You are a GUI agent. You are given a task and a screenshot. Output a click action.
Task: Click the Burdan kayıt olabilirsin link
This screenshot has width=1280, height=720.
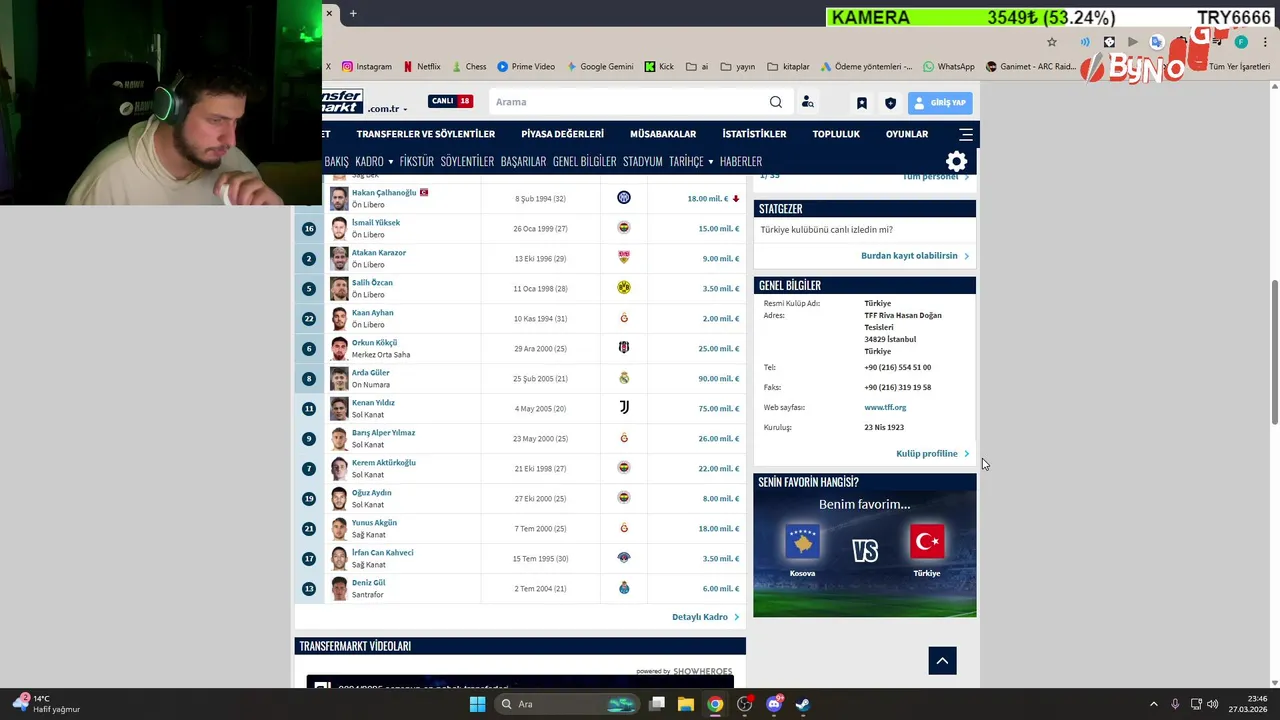tap(915, 256)
